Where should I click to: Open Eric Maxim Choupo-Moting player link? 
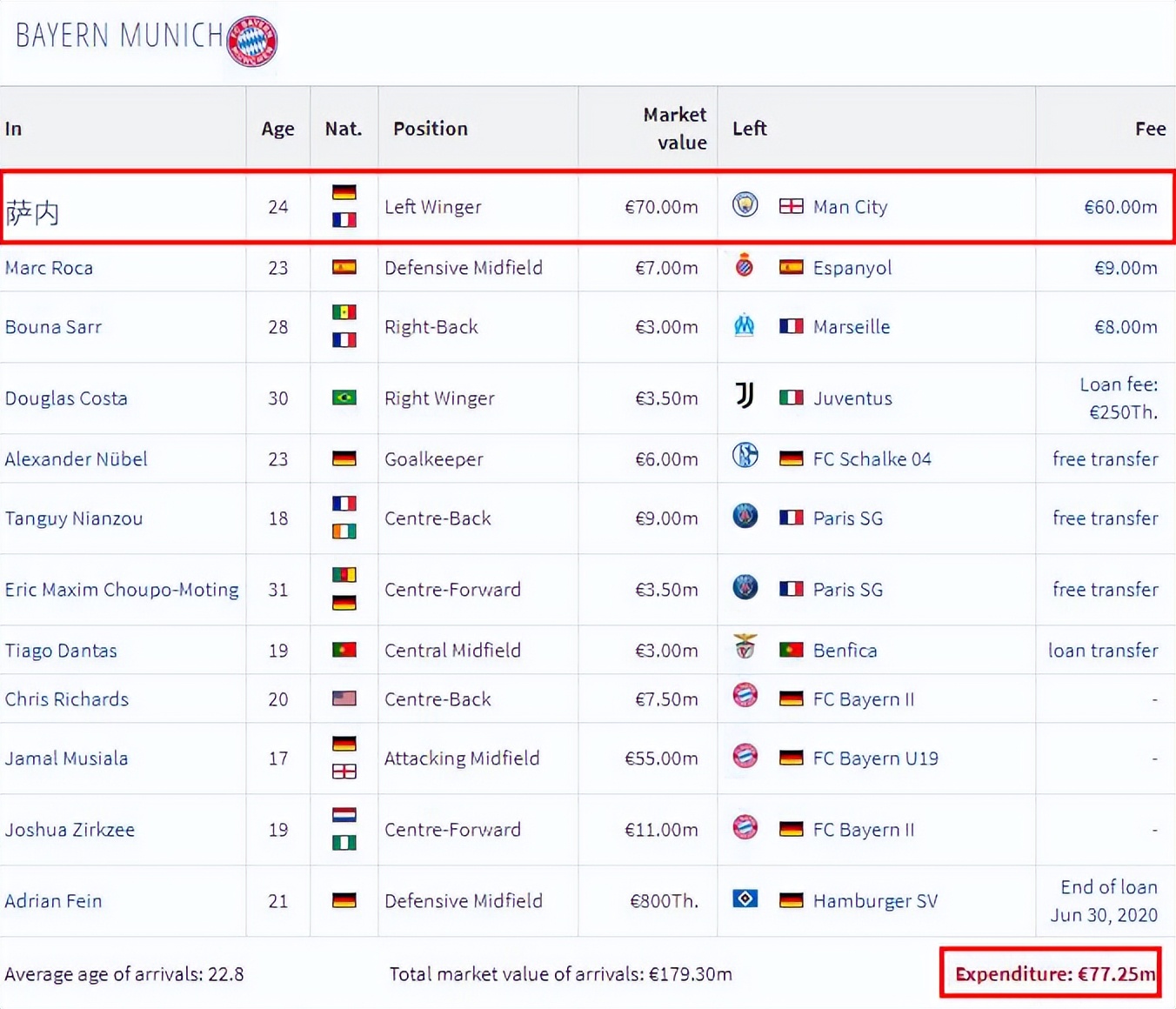tap(122, 590)
